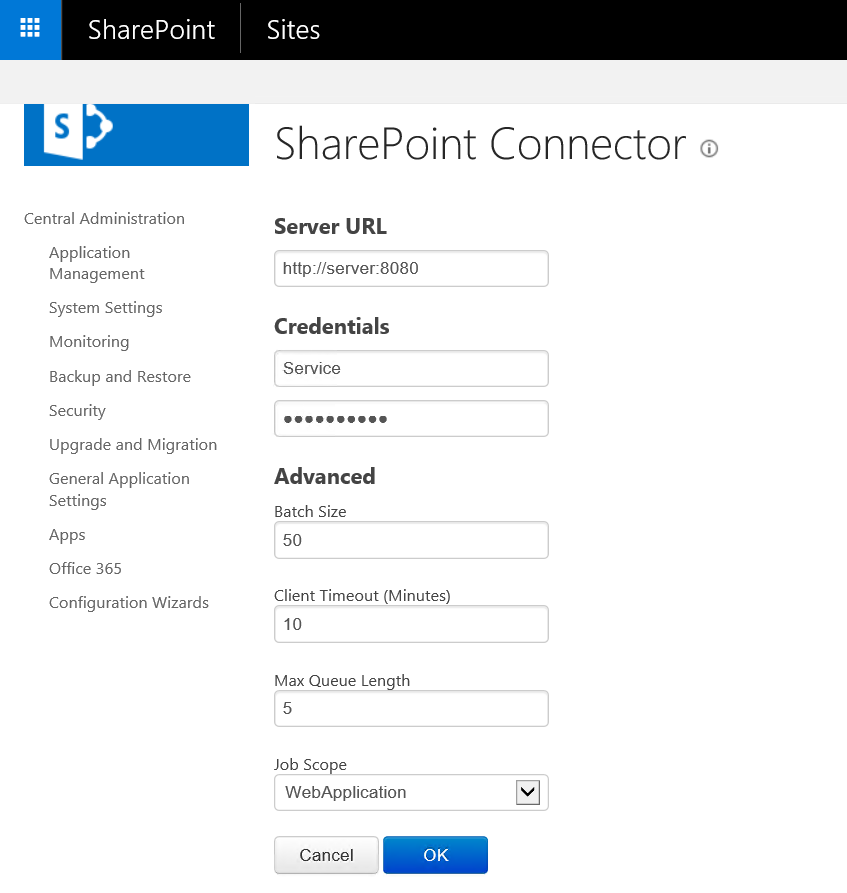Open the app launcher grid icon
This screenshot has width=847, height=893.
pos(30,29)
